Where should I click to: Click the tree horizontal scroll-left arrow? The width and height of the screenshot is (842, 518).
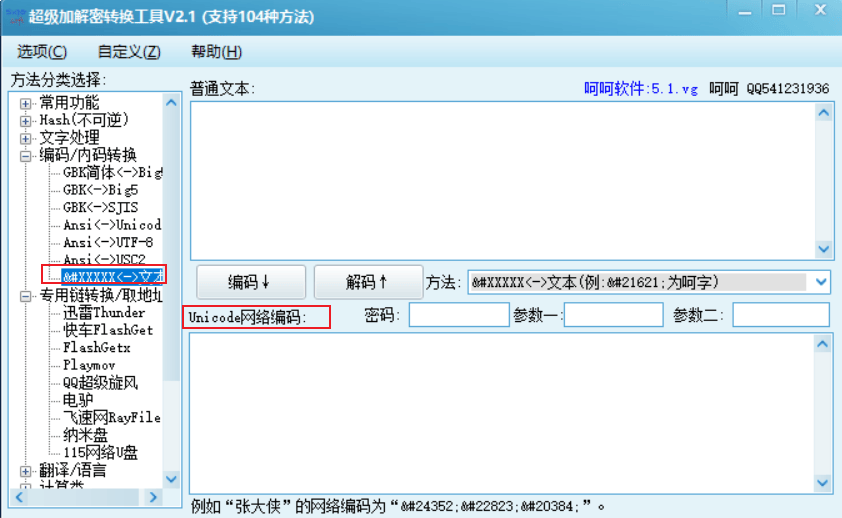pos(19,497)
